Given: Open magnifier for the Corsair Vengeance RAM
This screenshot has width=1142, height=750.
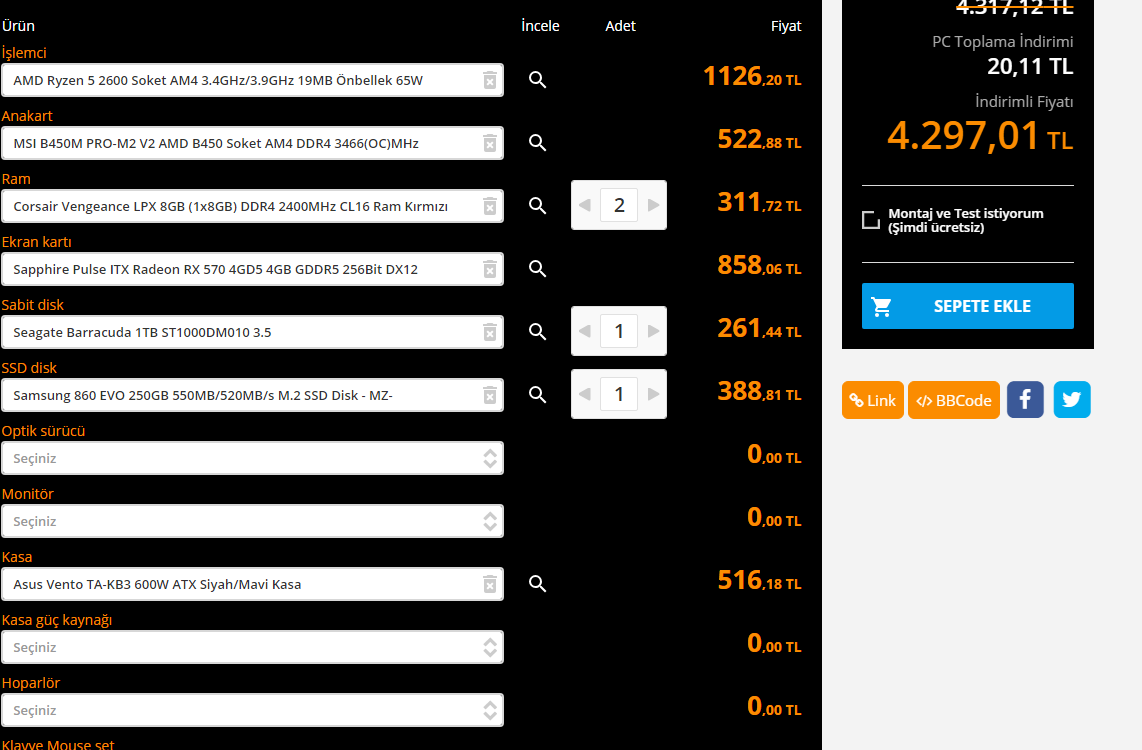Looking at the screenshot, I should [537, 205].
